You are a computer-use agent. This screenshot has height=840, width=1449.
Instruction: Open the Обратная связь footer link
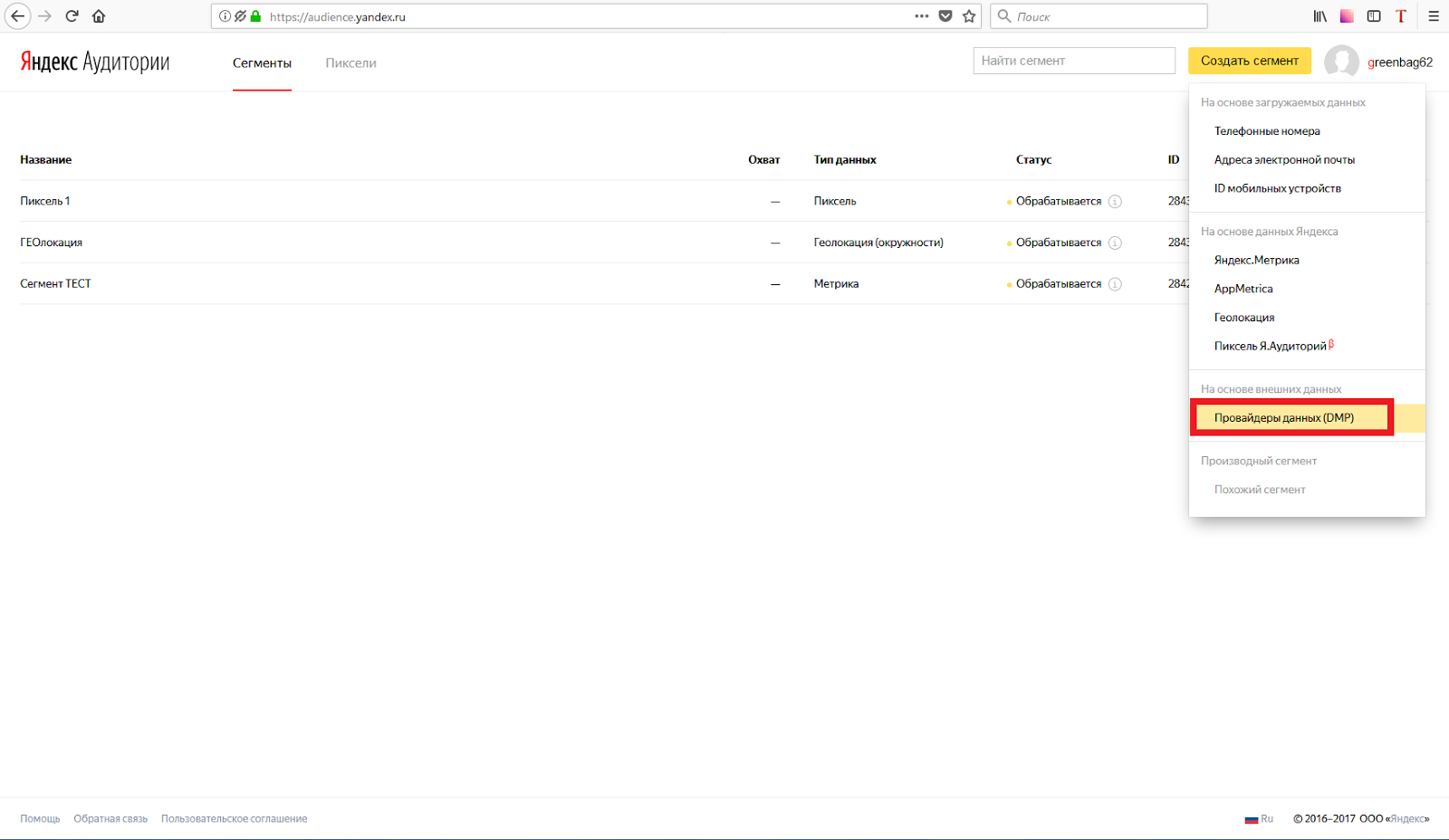(x=110, y=818)
